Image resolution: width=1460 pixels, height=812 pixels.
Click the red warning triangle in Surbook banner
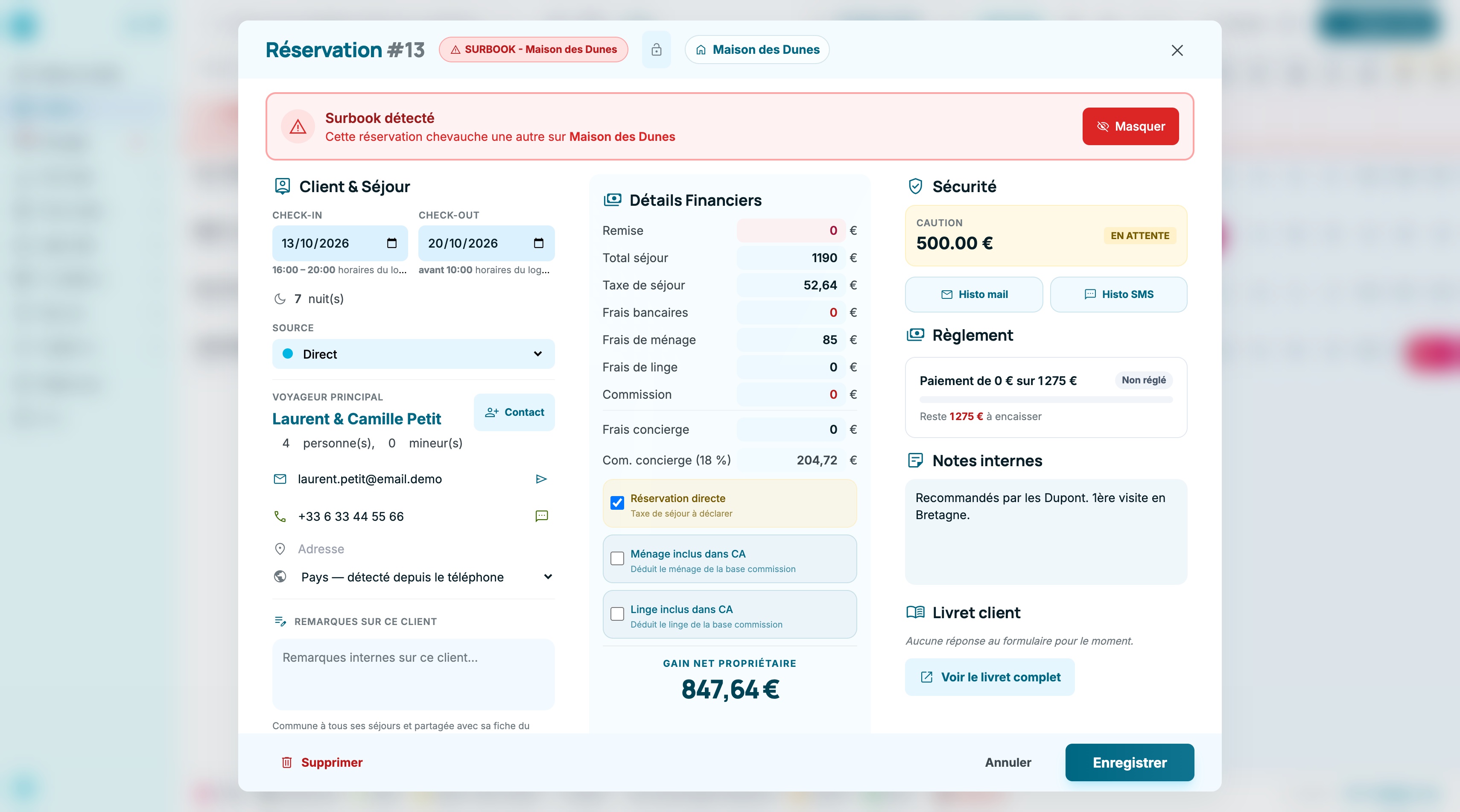(x=298, y=126)
